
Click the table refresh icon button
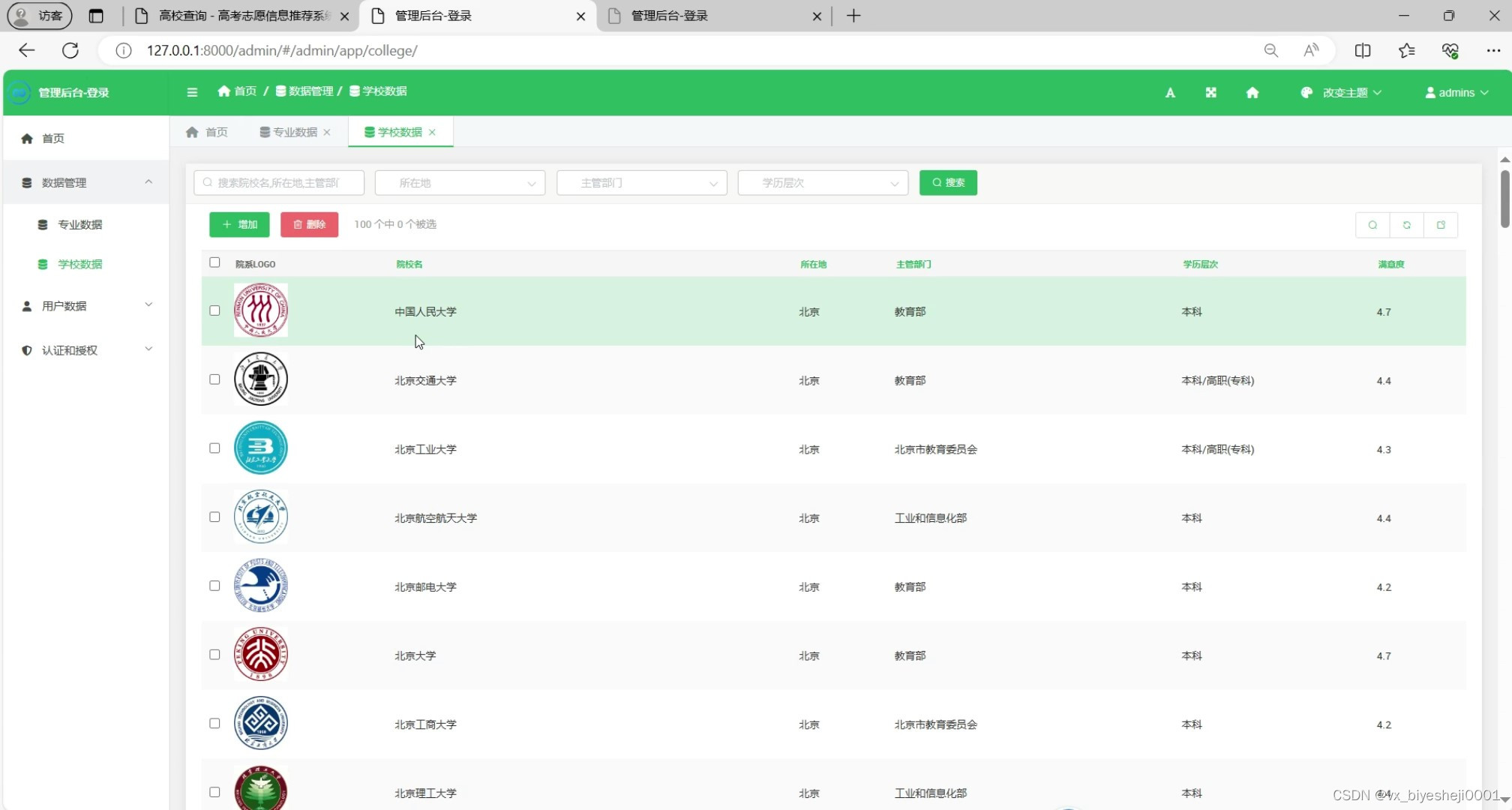coord(1406,225)
